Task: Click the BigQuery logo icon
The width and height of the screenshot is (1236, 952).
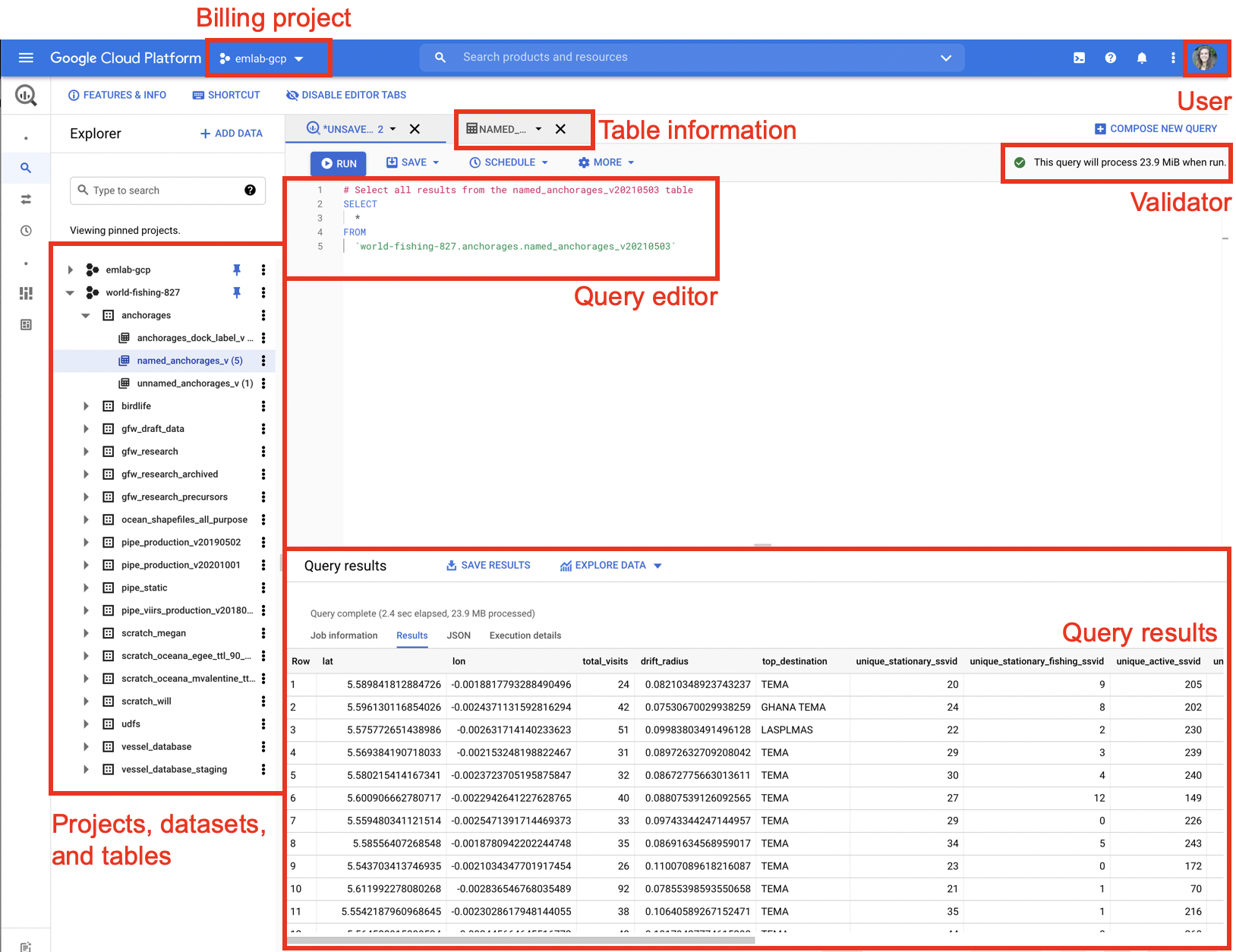Action: click(26, 95)
